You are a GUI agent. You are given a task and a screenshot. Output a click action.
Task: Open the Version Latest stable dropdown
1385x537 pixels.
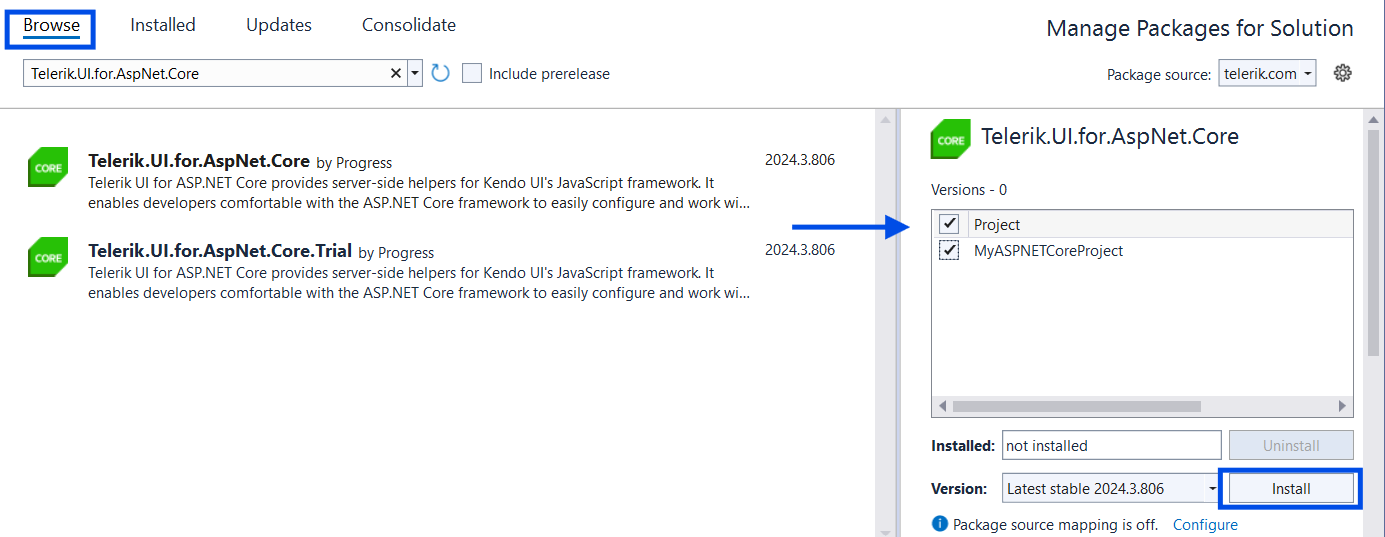[1111, 489]
